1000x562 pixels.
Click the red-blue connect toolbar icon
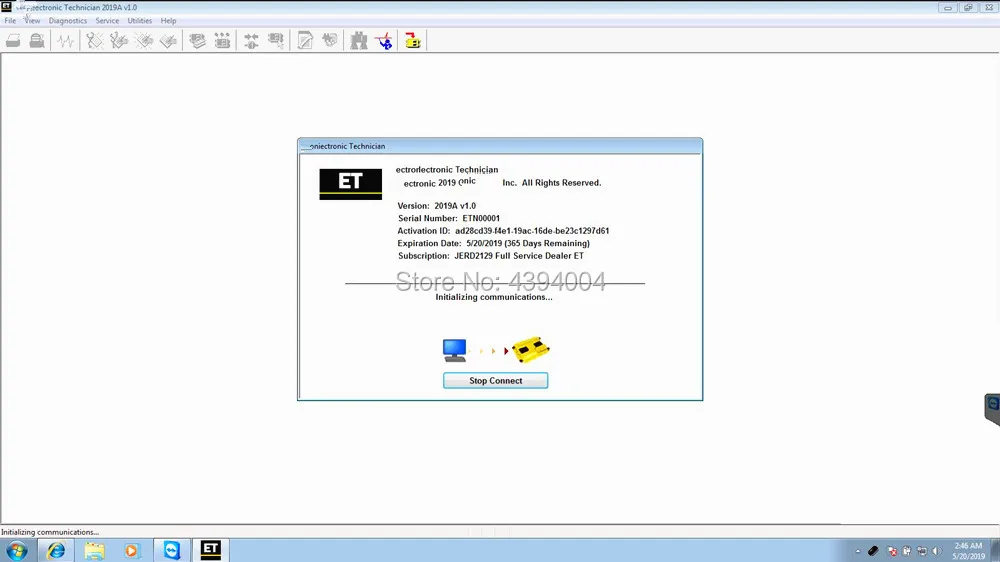384,41
